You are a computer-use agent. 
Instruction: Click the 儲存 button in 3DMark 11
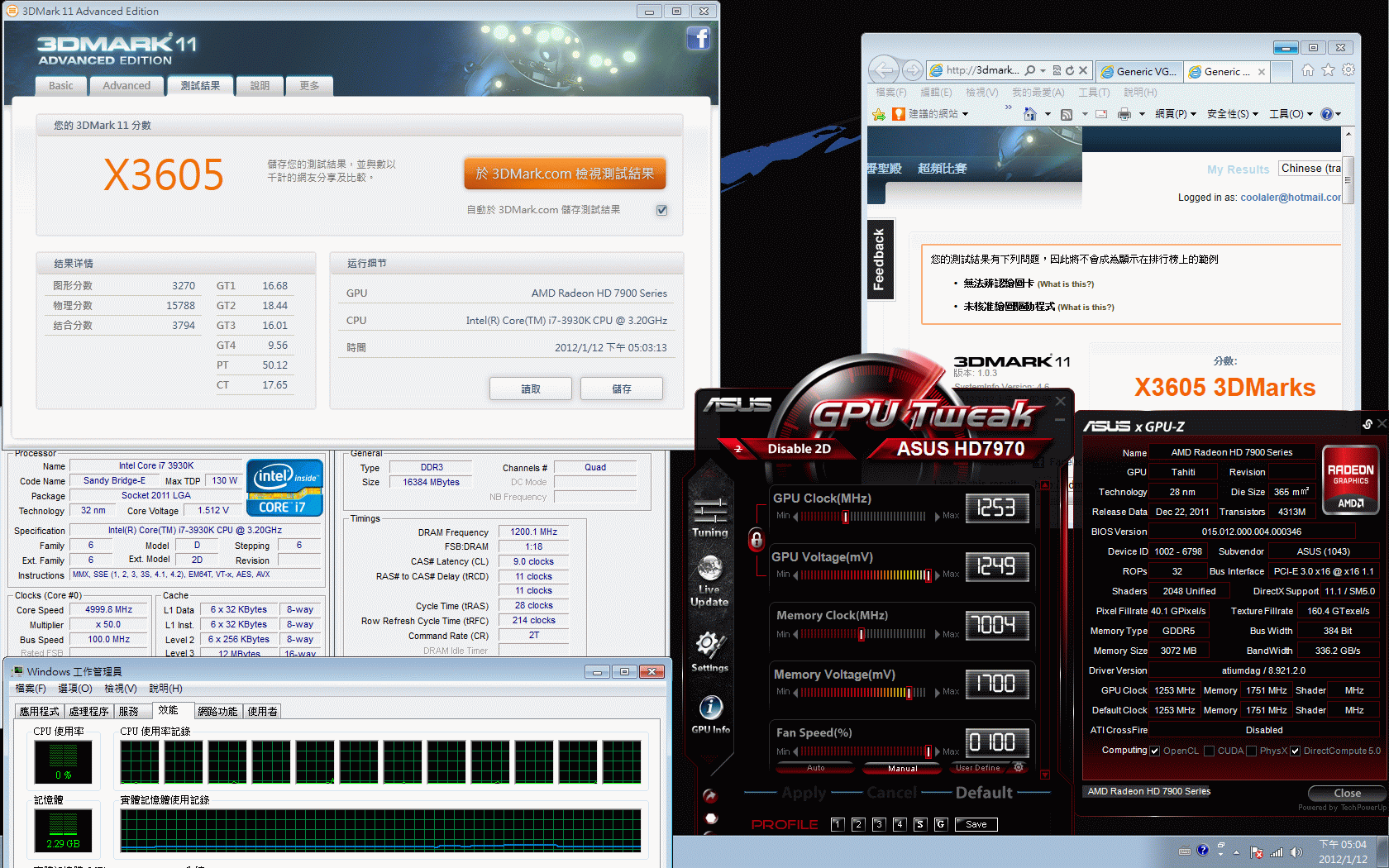point(622,389)
